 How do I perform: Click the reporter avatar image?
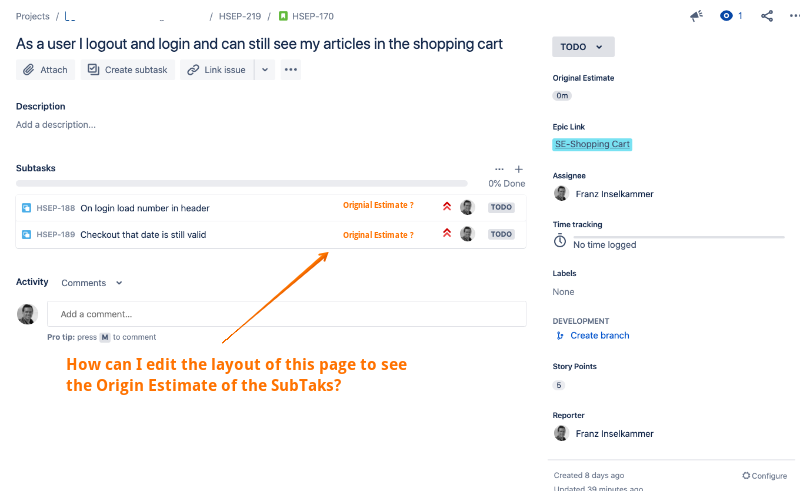tap(561, 433)
